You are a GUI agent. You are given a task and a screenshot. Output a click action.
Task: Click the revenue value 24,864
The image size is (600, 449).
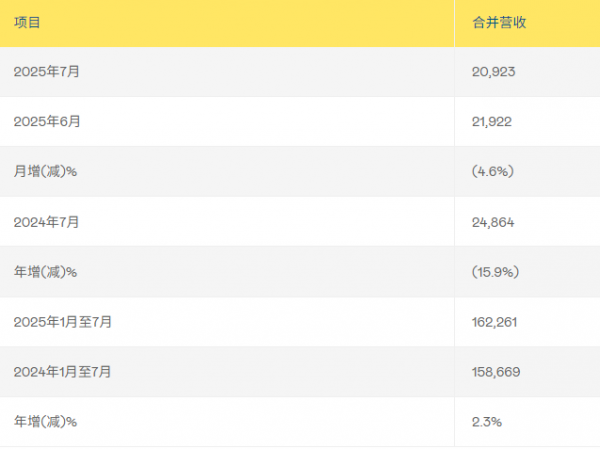(x=493, y=222)
